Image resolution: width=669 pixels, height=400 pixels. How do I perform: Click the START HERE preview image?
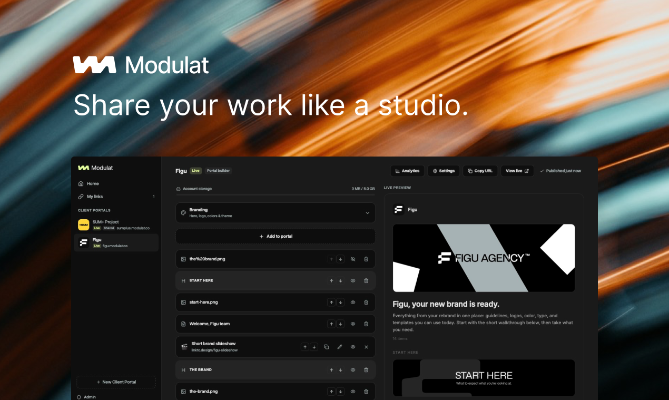[x=484, y=378]
